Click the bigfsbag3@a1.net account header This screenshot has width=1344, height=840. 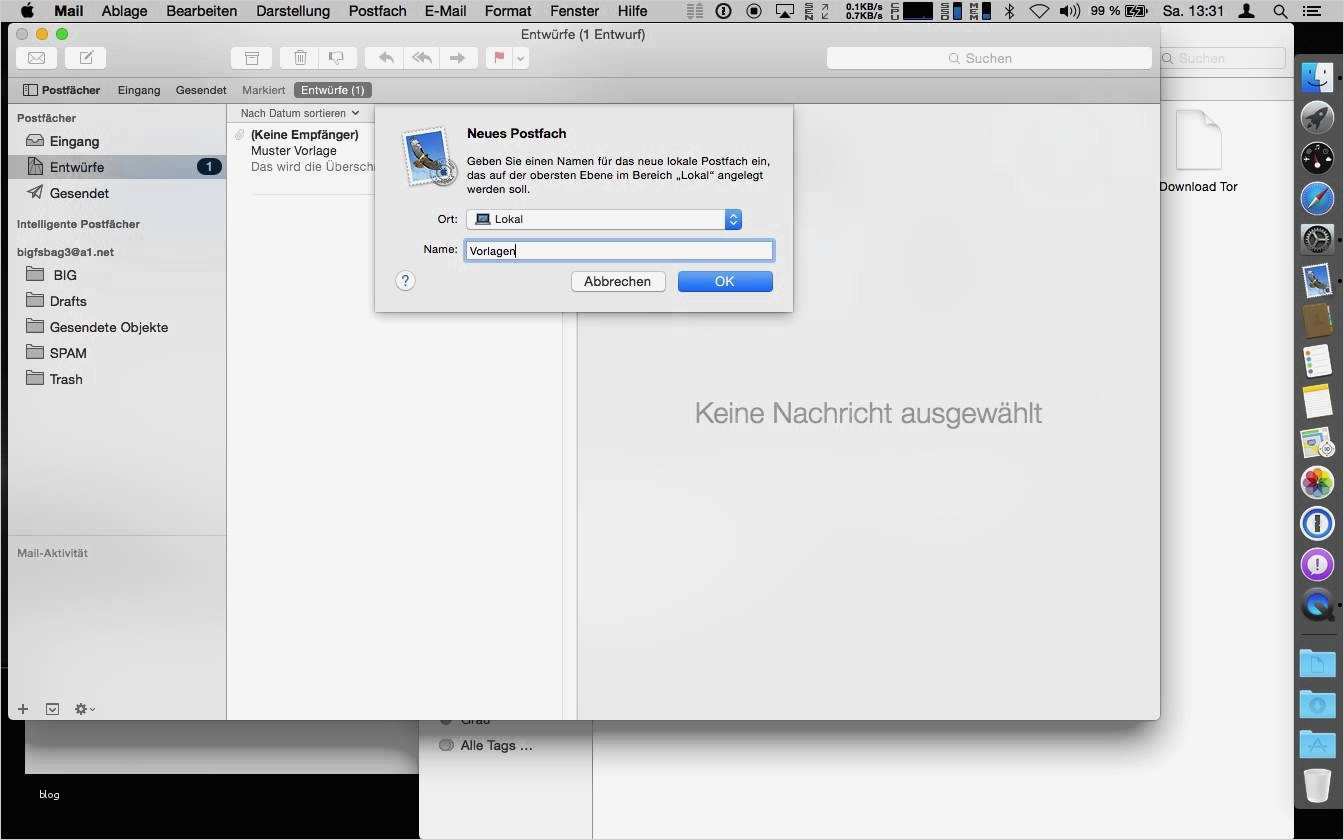pos(65,252)
